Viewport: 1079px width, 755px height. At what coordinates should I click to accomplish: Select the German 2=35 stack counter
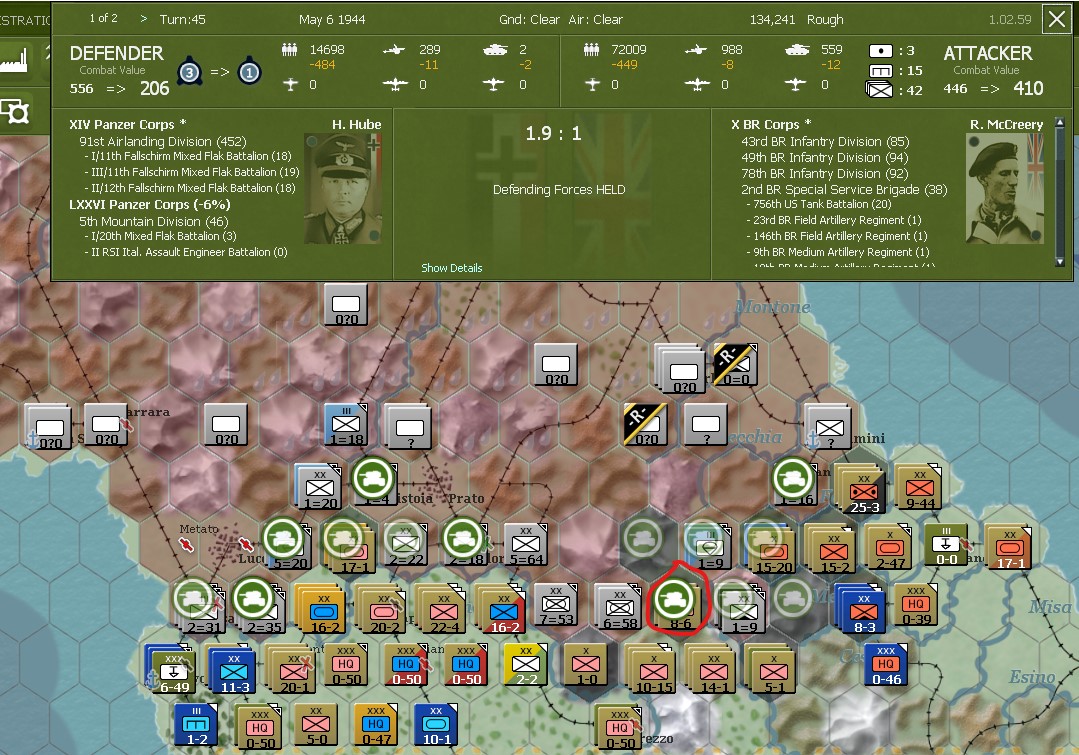coord(262,610)
